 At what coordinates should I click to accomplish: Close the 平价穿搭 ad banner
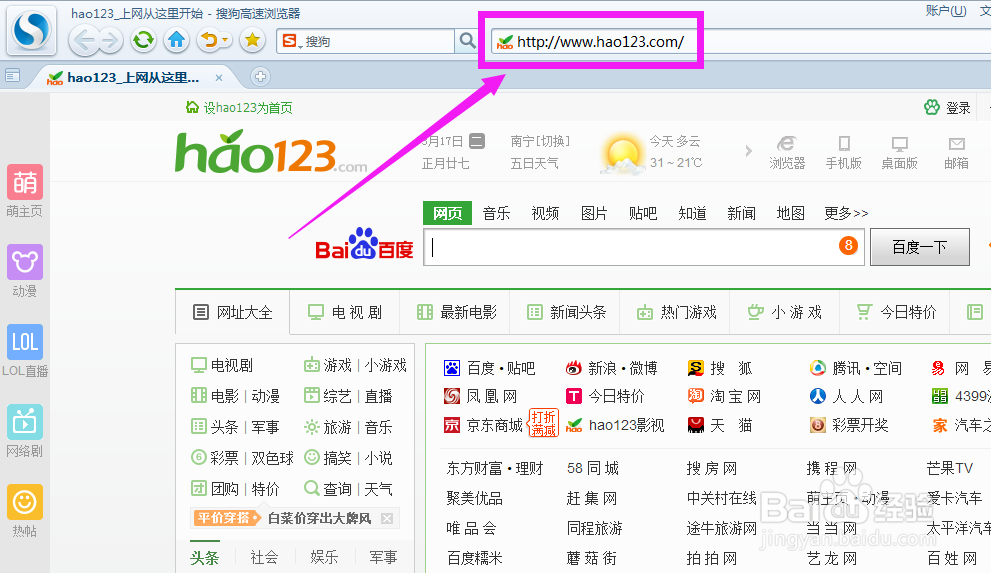[x=387, y=519]
